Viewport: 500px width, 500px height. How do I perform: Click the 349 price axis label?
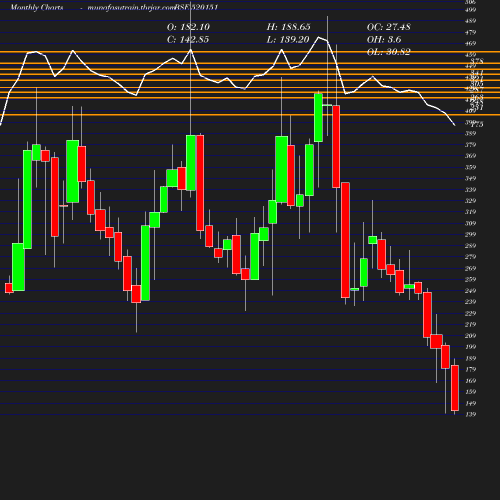point(470,178)
